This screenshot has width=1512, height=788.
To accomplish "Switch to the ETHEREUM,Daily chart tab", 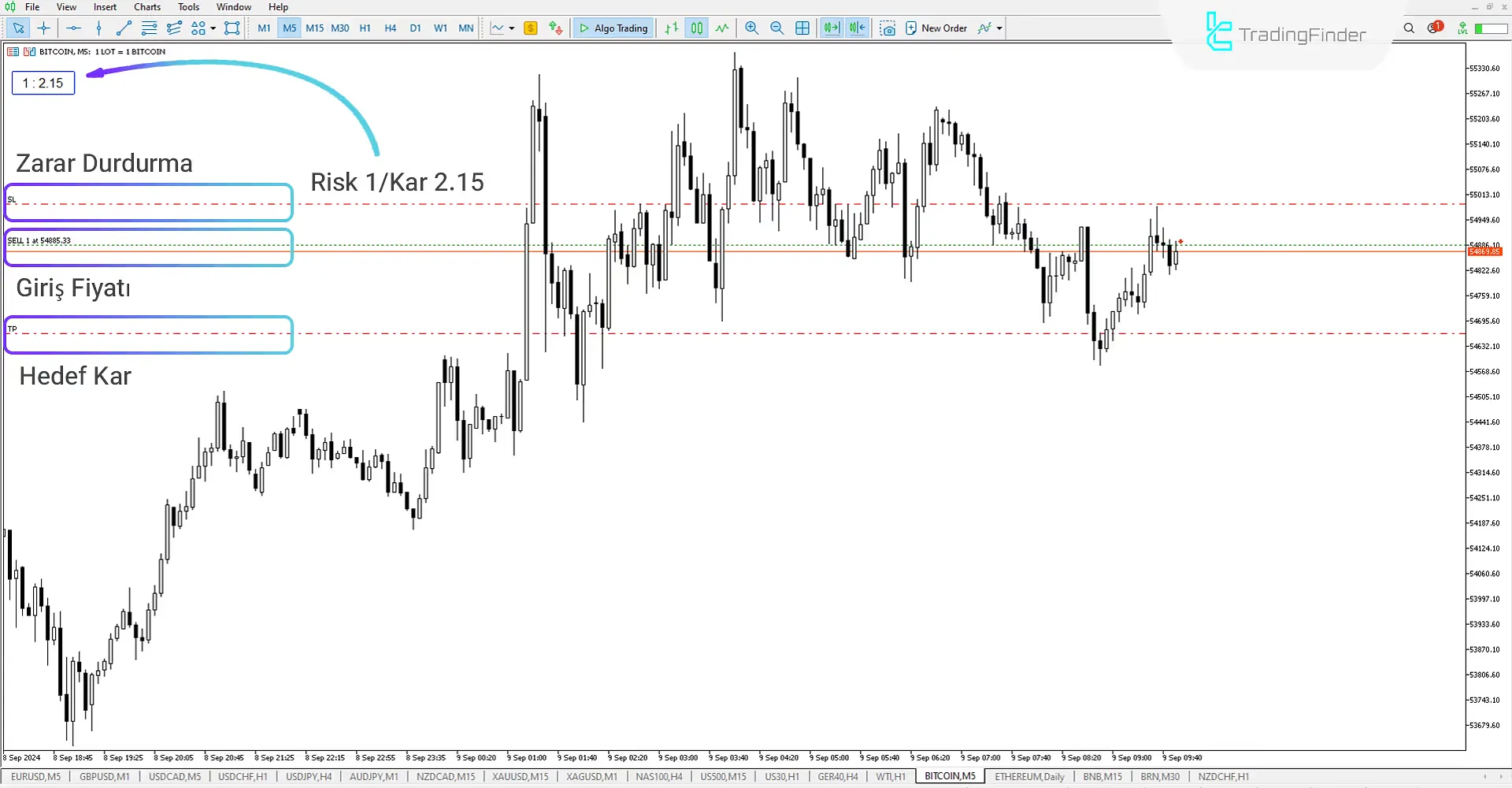I will click(1029, 776).
